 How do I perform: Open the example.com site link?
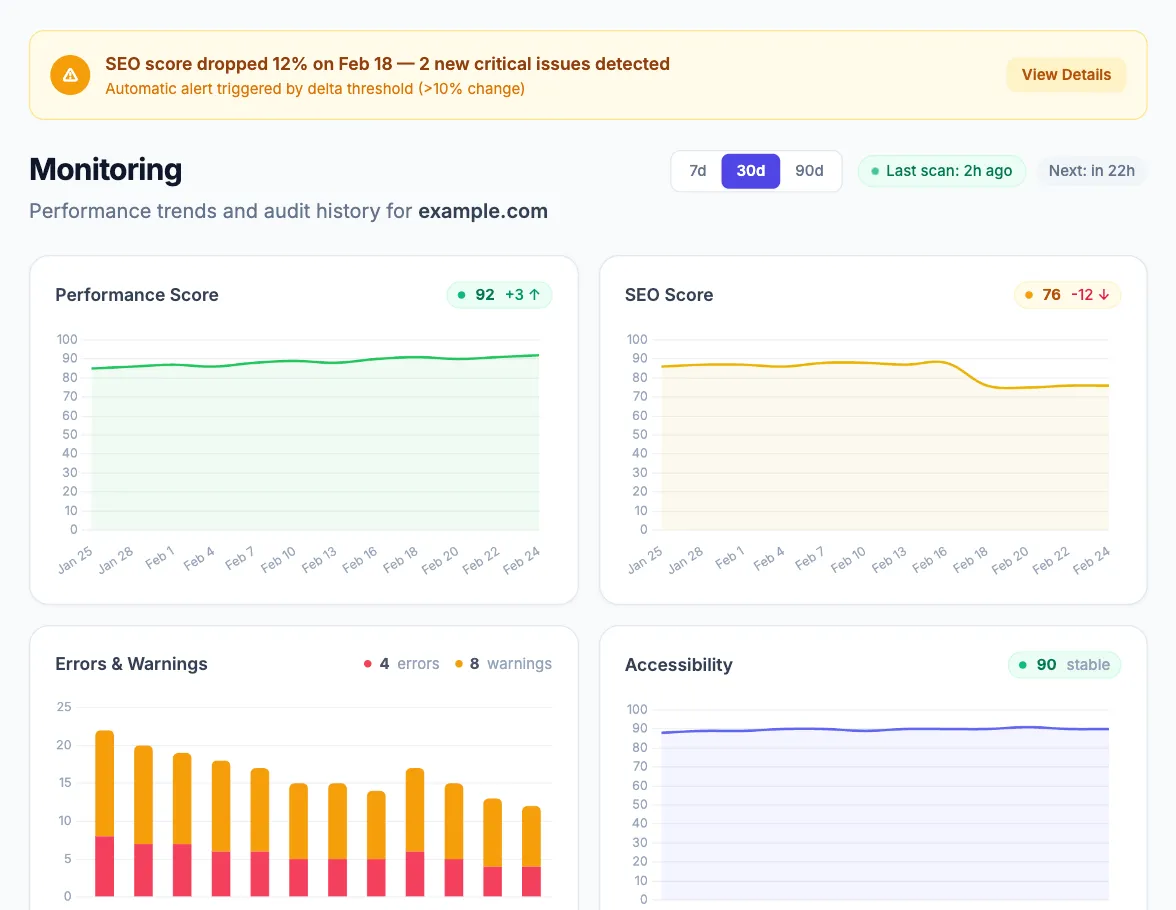tap(483, 211)
